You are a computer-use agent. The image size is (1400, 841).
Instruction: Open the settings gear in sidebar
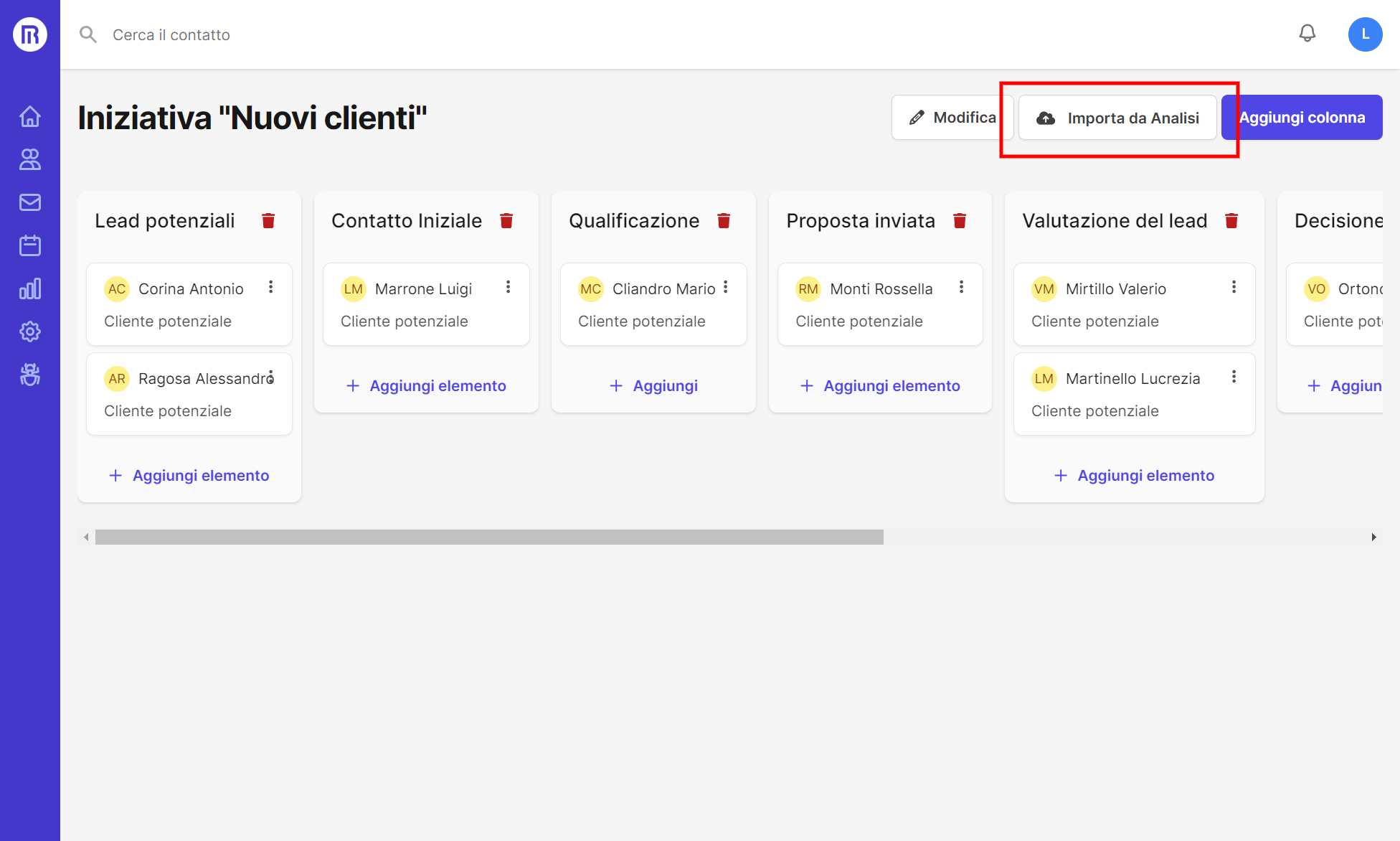(30, 332)
